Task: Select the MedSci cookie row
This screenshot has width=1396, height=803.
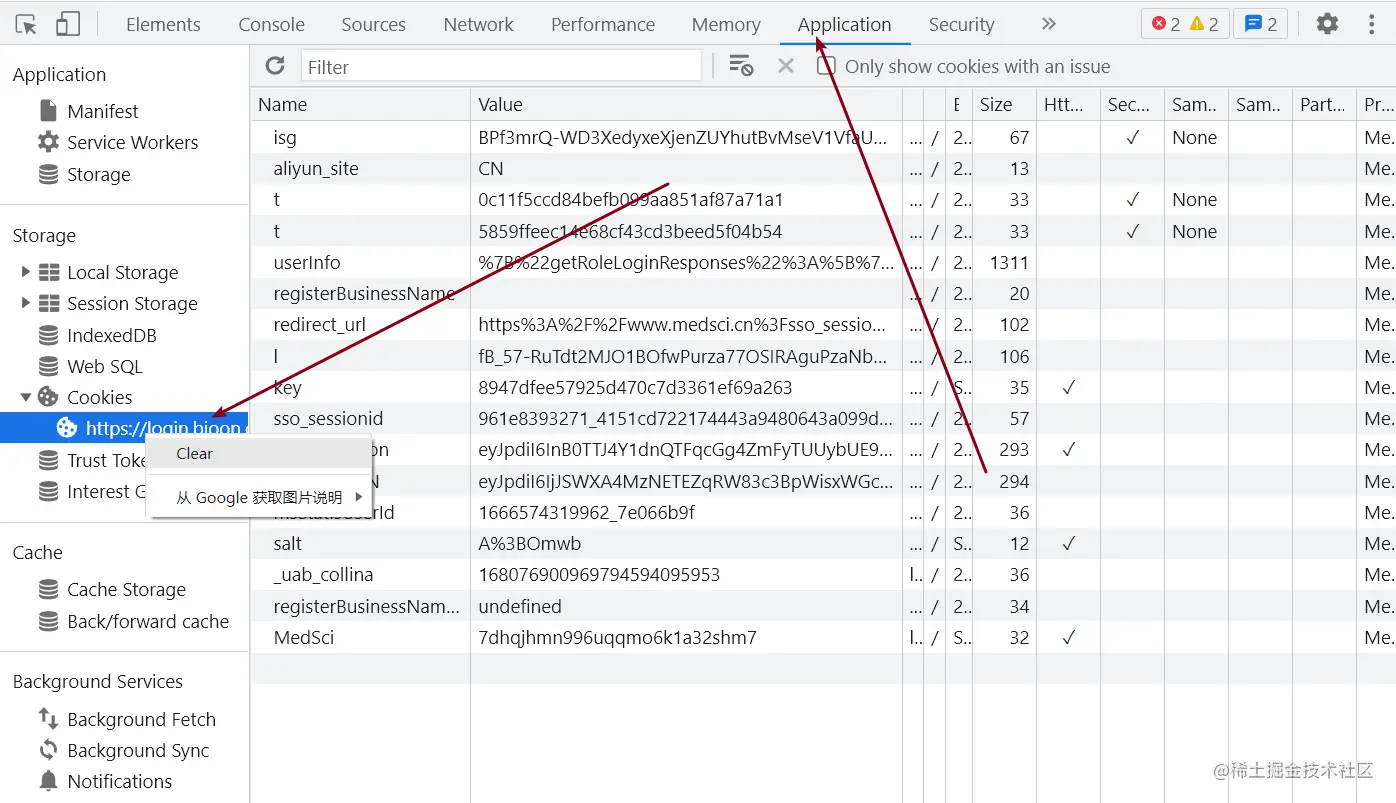Action: click(823, 637)
